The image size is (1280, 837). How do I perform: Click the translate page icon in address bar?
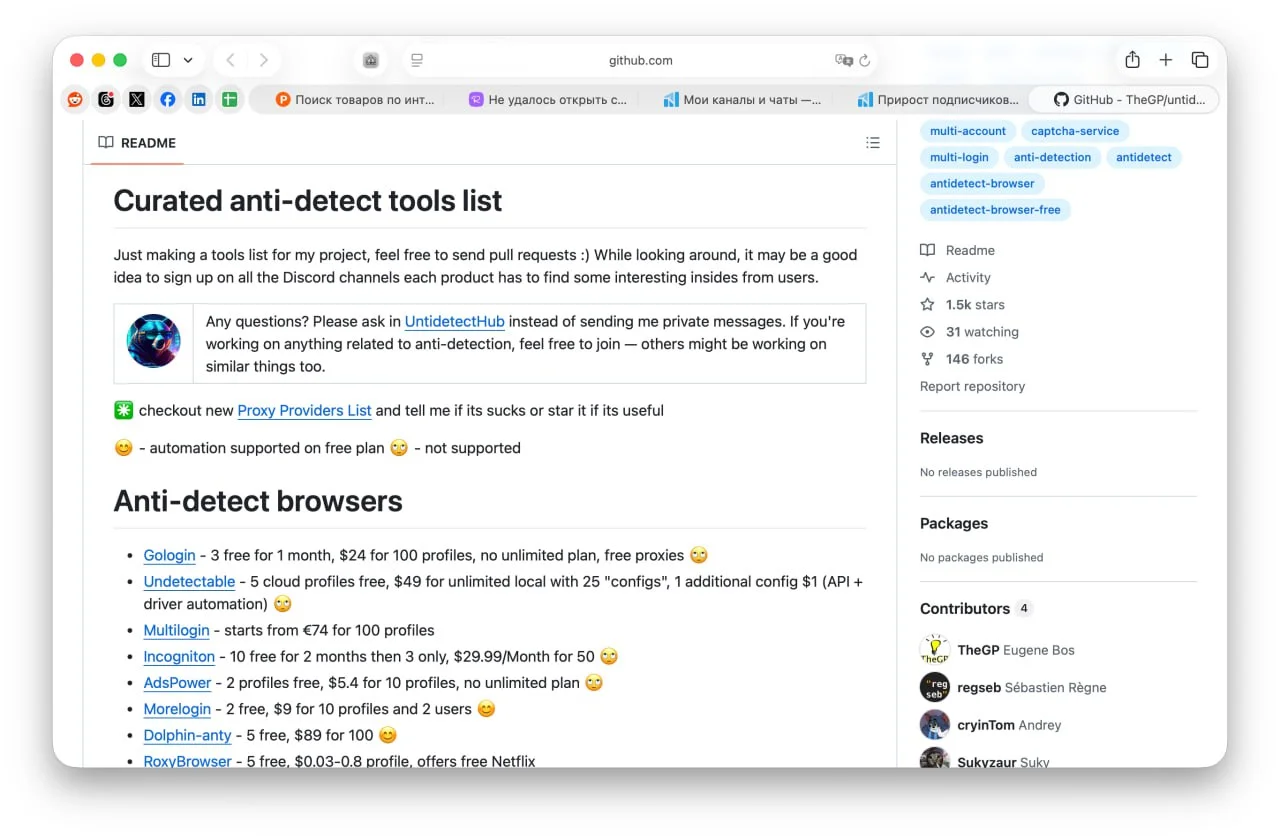coord(843,60)
